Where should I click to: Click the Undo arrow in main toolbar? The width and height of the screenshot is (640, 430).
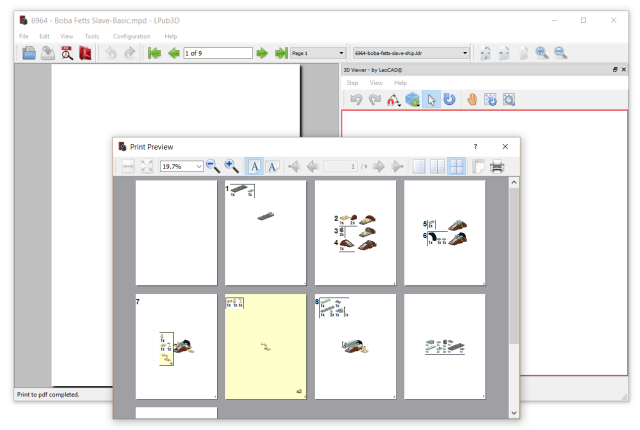click(x=111, y=53)
